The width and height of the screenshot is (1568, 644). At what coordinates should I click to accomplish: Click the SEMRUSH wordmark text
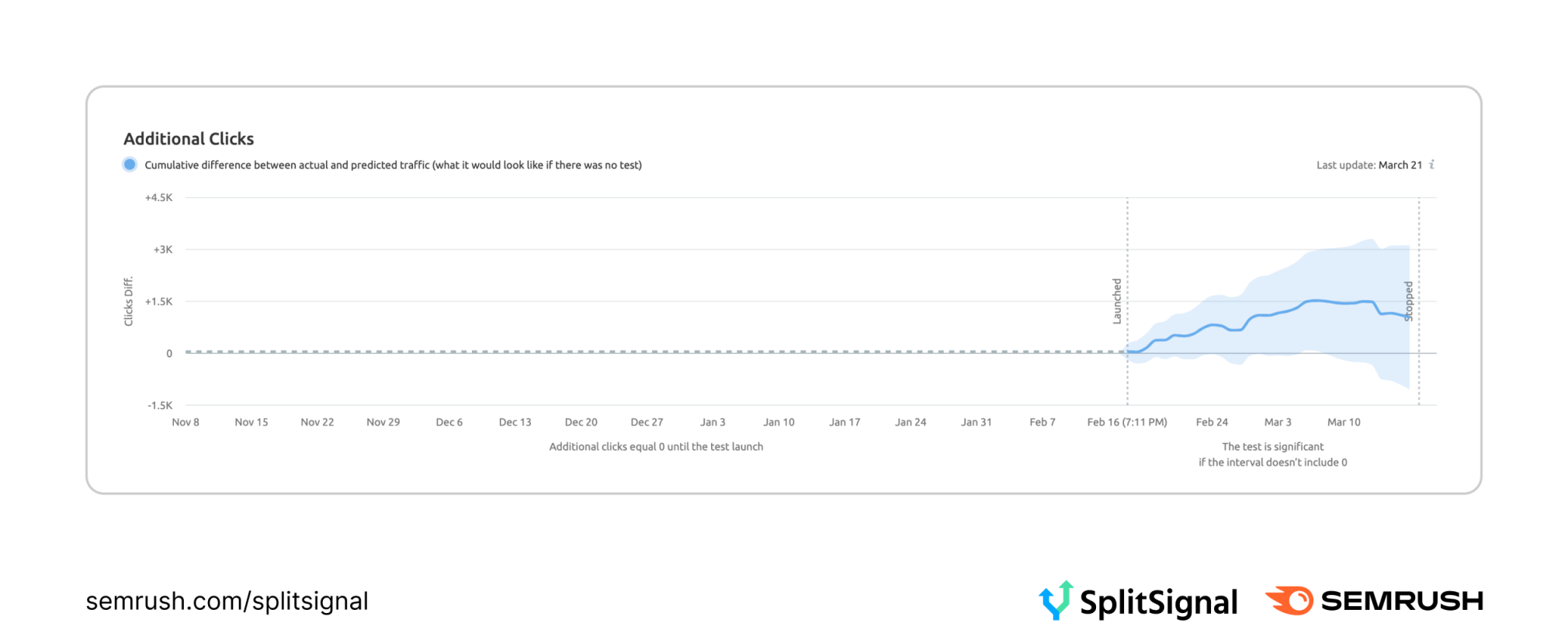coord(1402,601)
